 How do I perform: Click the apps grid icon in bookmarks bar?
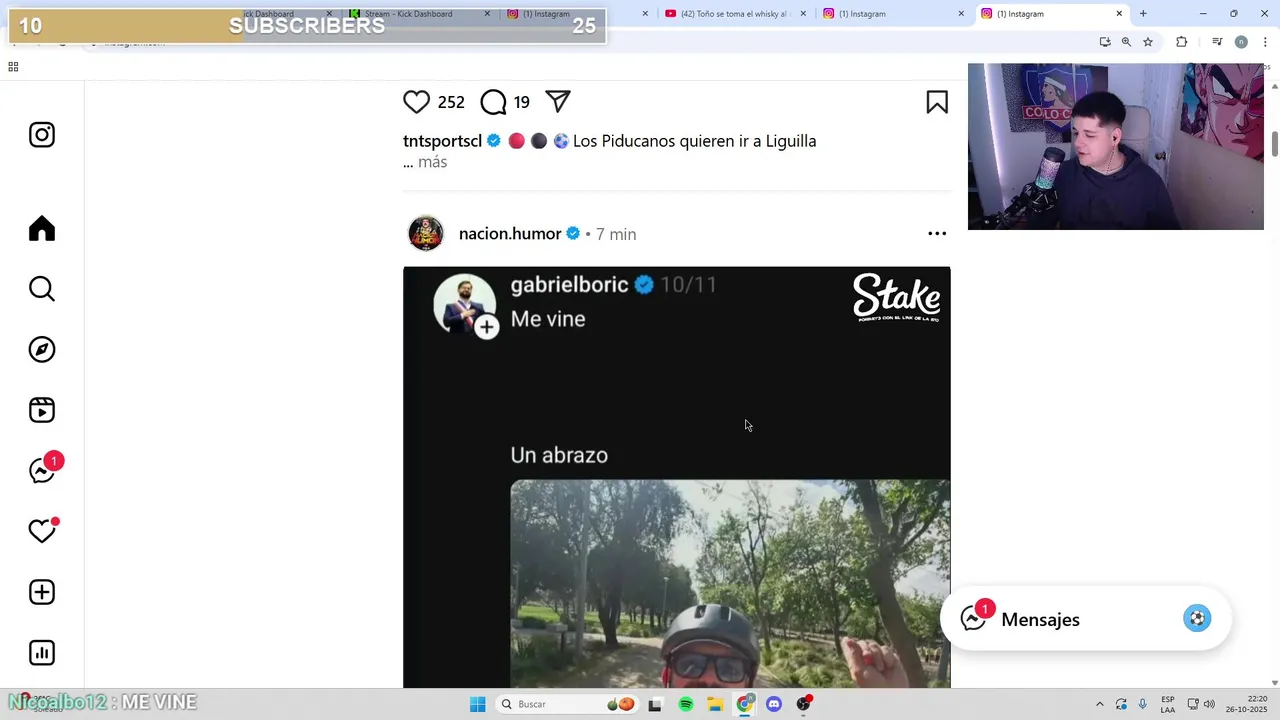13,66
